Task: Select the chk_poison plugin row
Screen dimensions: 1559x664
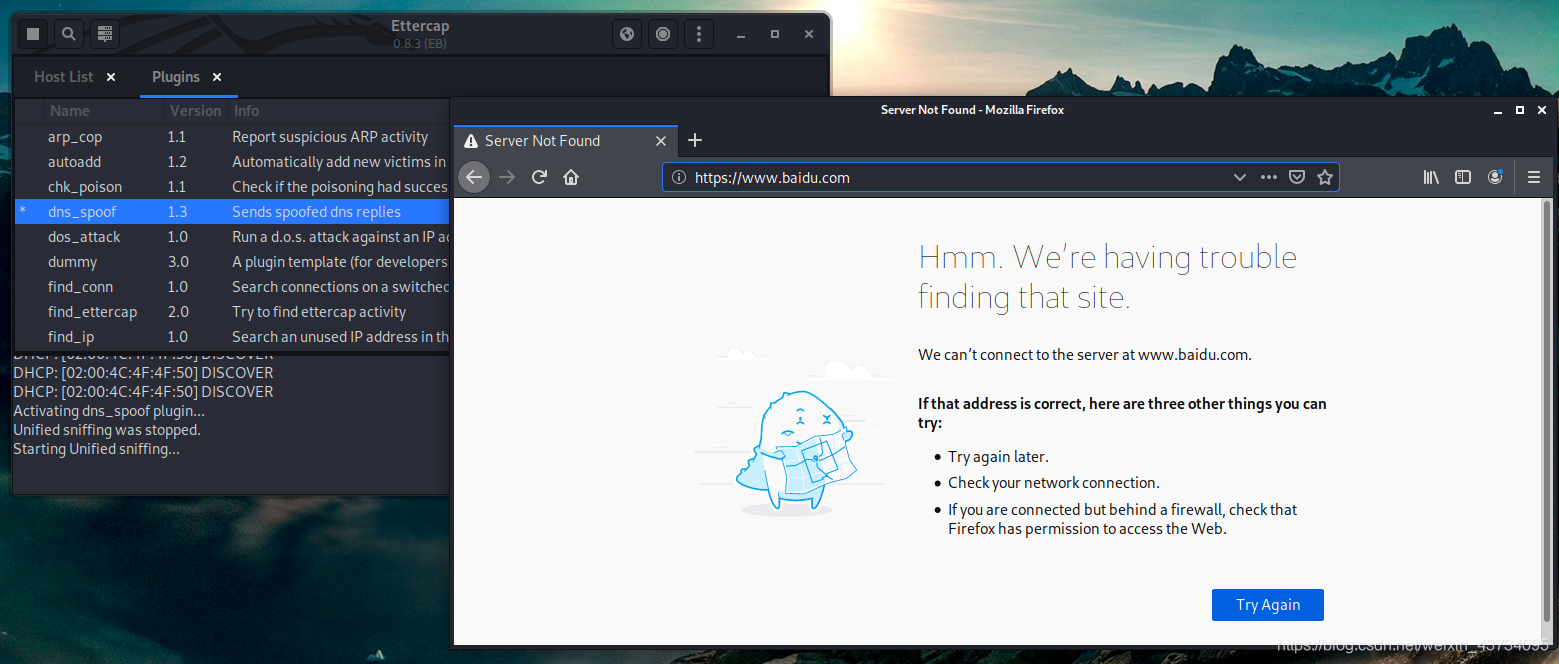Action: pyautogui.click(x=232, y=187)
